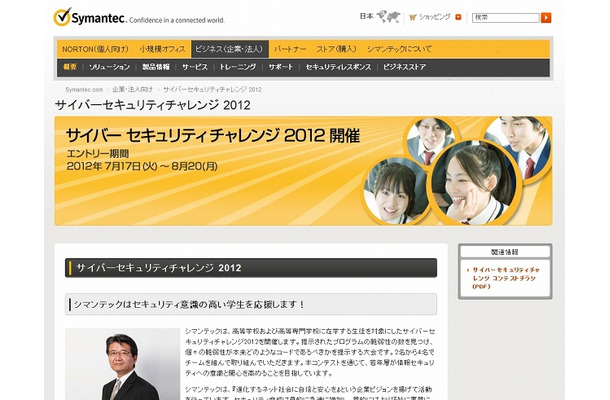The image size is (610, 400).
Task: Click the orange search go arrow button
Action: (x=546, y=18)
